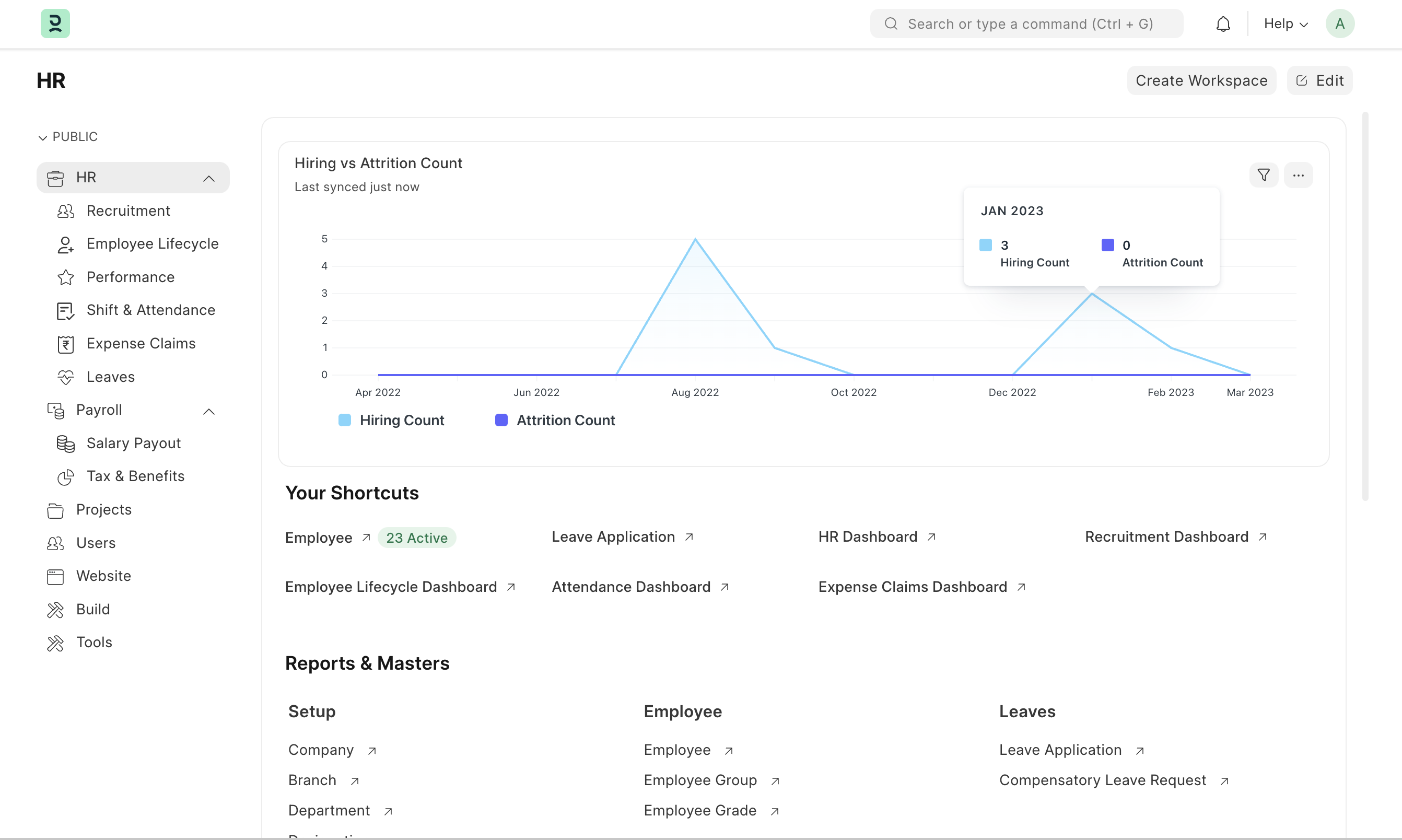
Task: Open Employee shortcut with 23 Active
Action: click(x=319, y=538)
